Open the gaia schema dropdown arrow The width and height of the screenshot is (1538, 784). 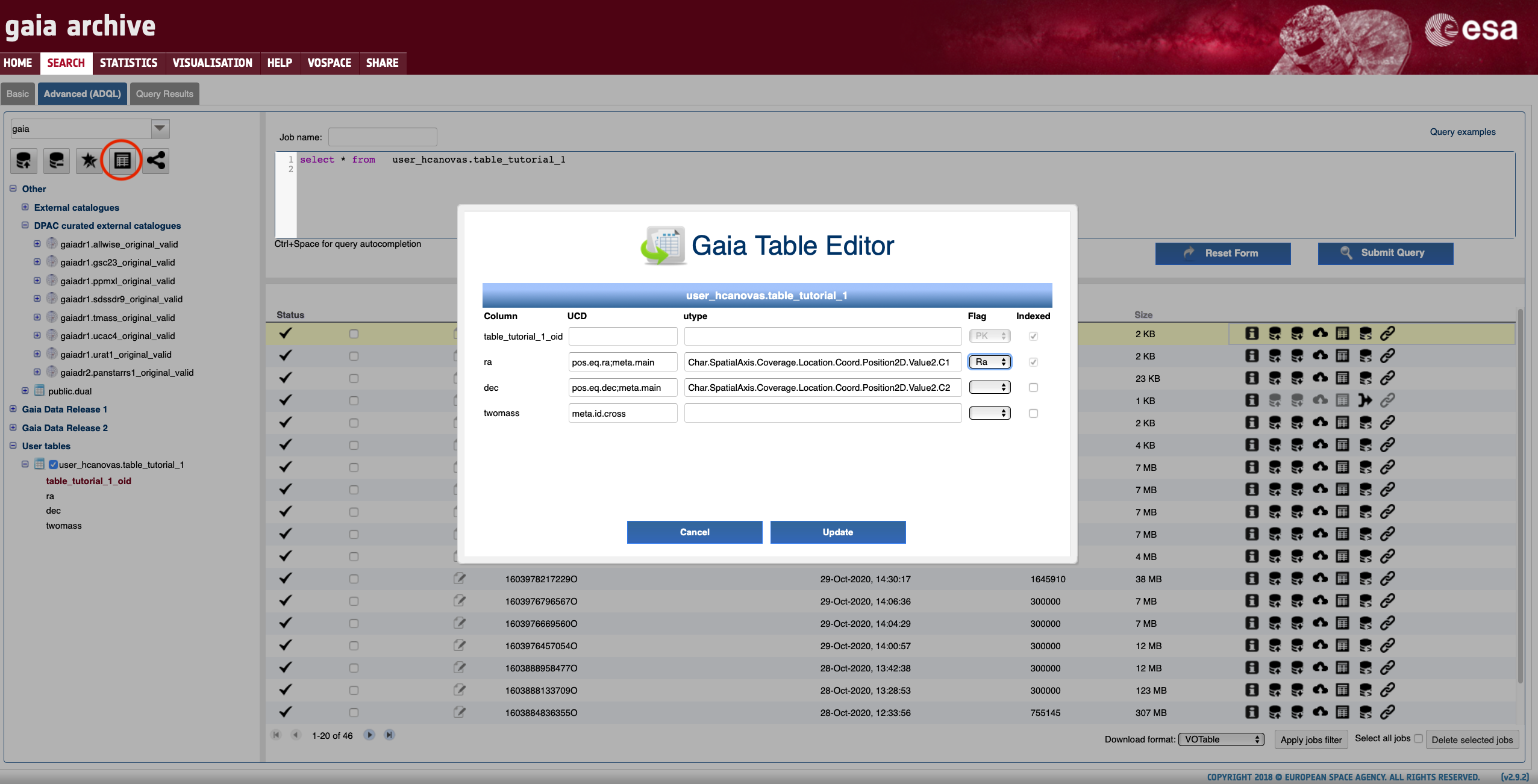160,128
